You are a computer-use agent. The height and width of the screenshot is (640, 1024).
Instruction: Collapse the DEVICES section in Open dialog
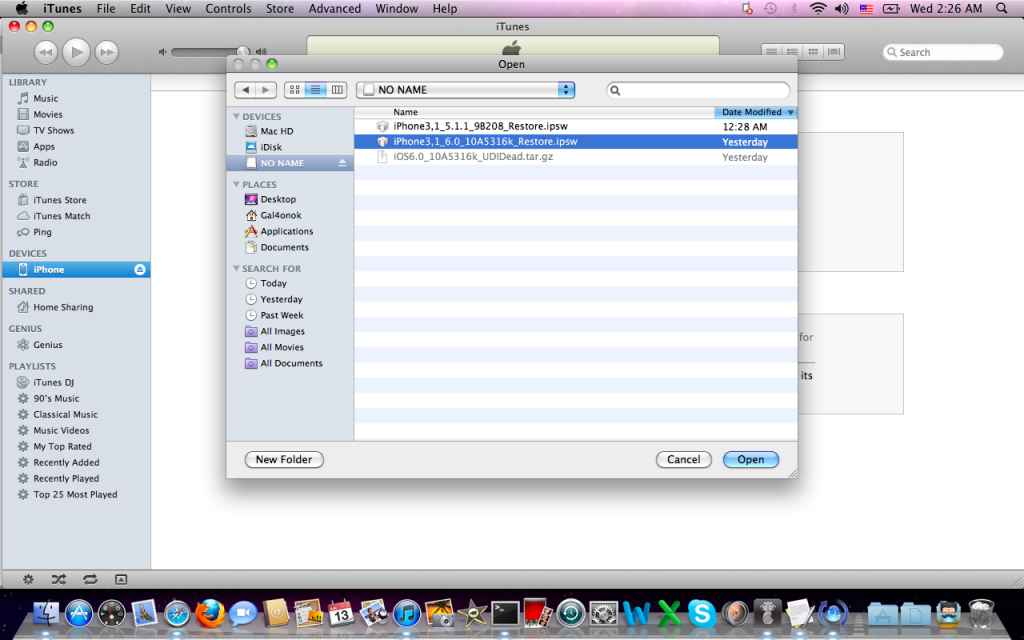click(236, 116)
